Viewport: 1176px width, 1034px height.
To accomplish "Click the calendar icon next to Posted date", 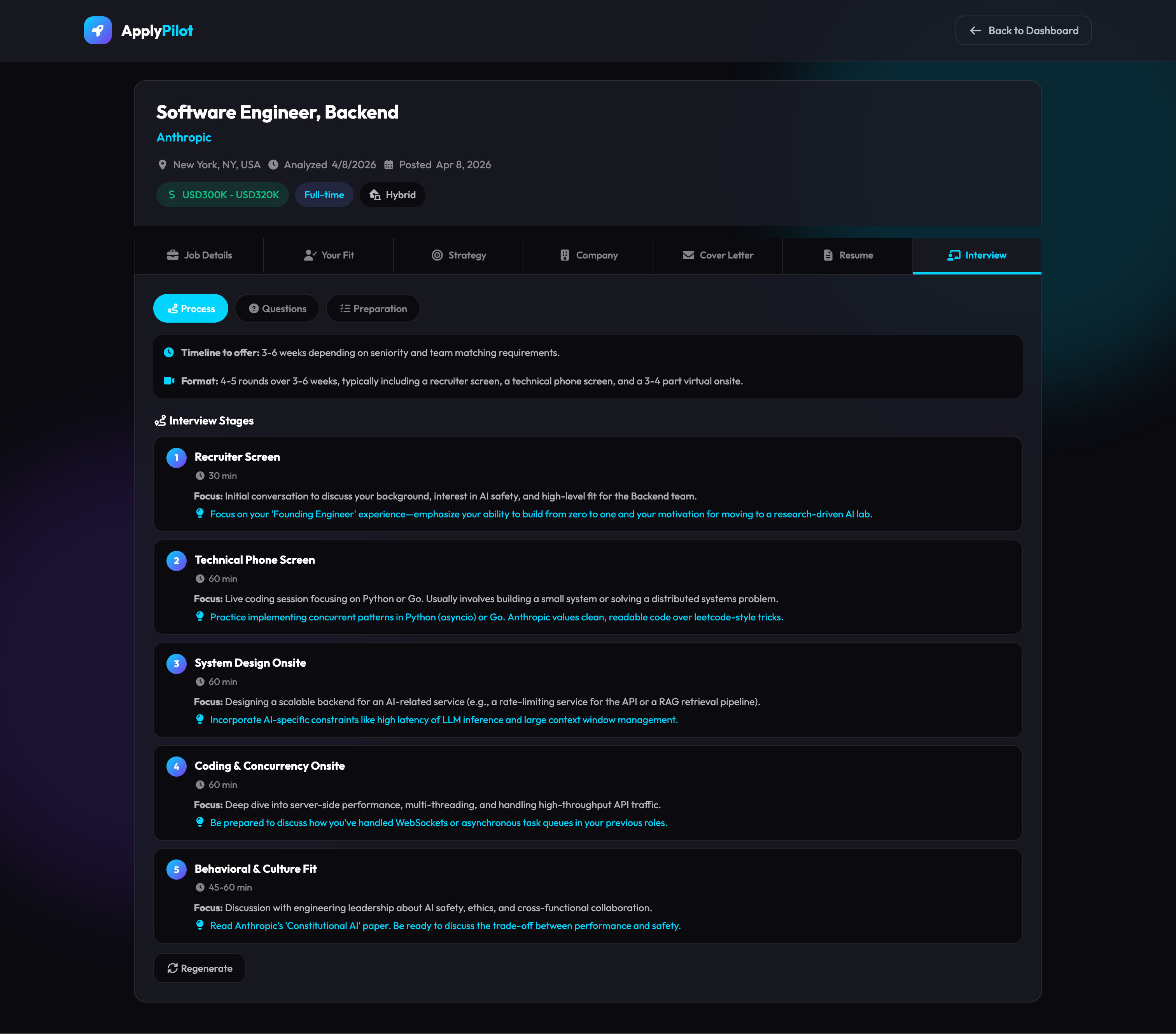I will point(389,164).
